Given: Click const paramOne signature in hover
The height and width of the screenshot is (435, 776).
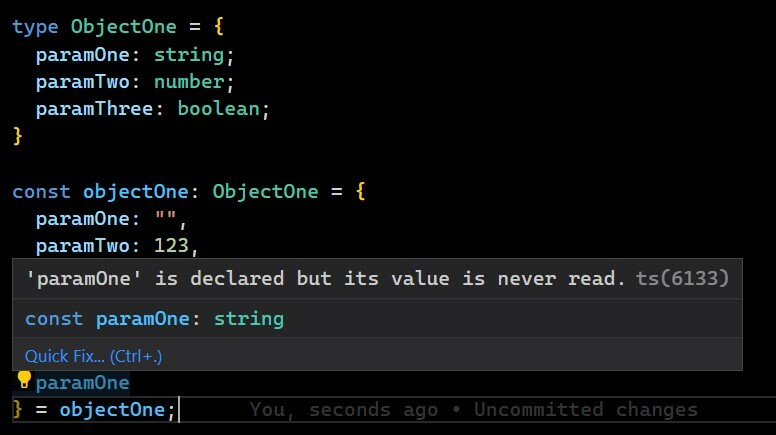Looking at the screenshot, I should (154, 319).
